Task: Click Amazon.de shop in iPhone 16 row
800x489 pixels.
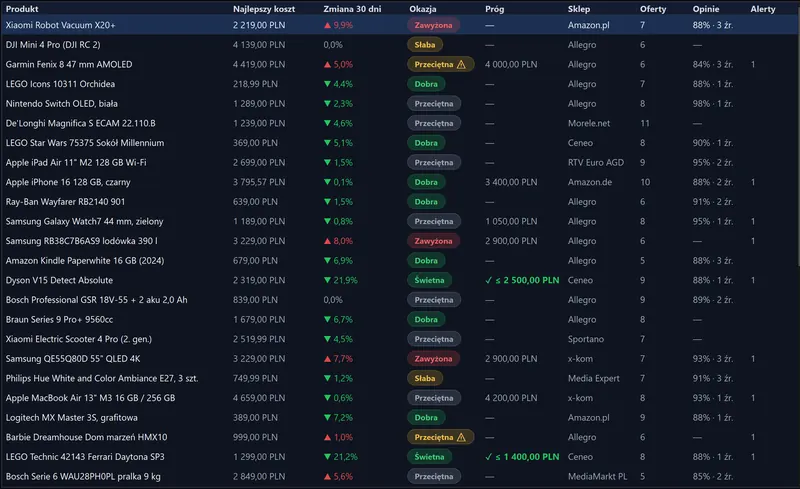Action: click(x=590, y=182)
